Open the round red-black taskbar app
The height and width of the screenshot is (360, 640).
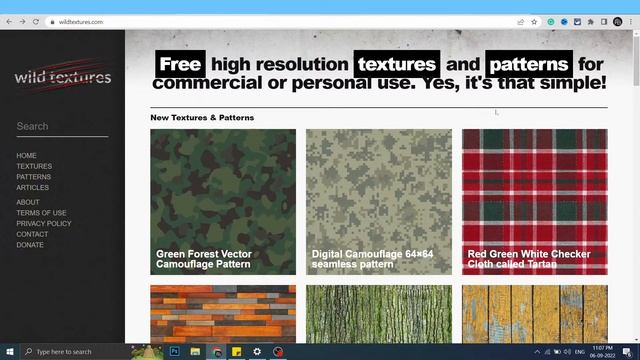click(x=278, y=351)
